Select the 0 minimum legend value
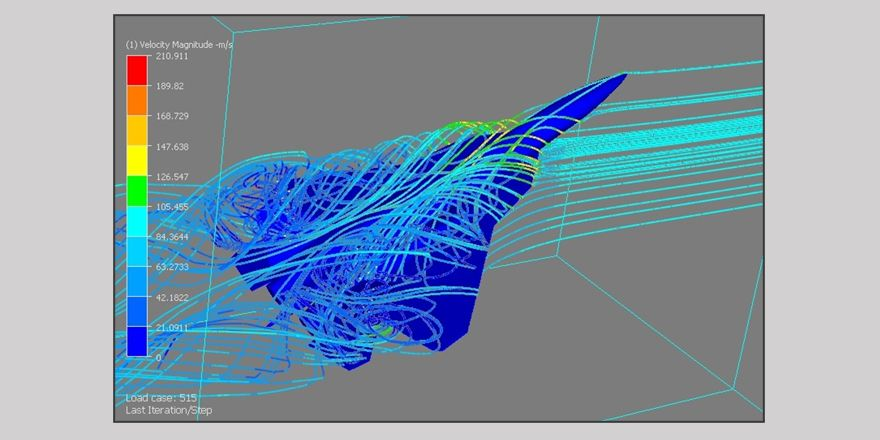Screen dimensions: 880x440 155,357
